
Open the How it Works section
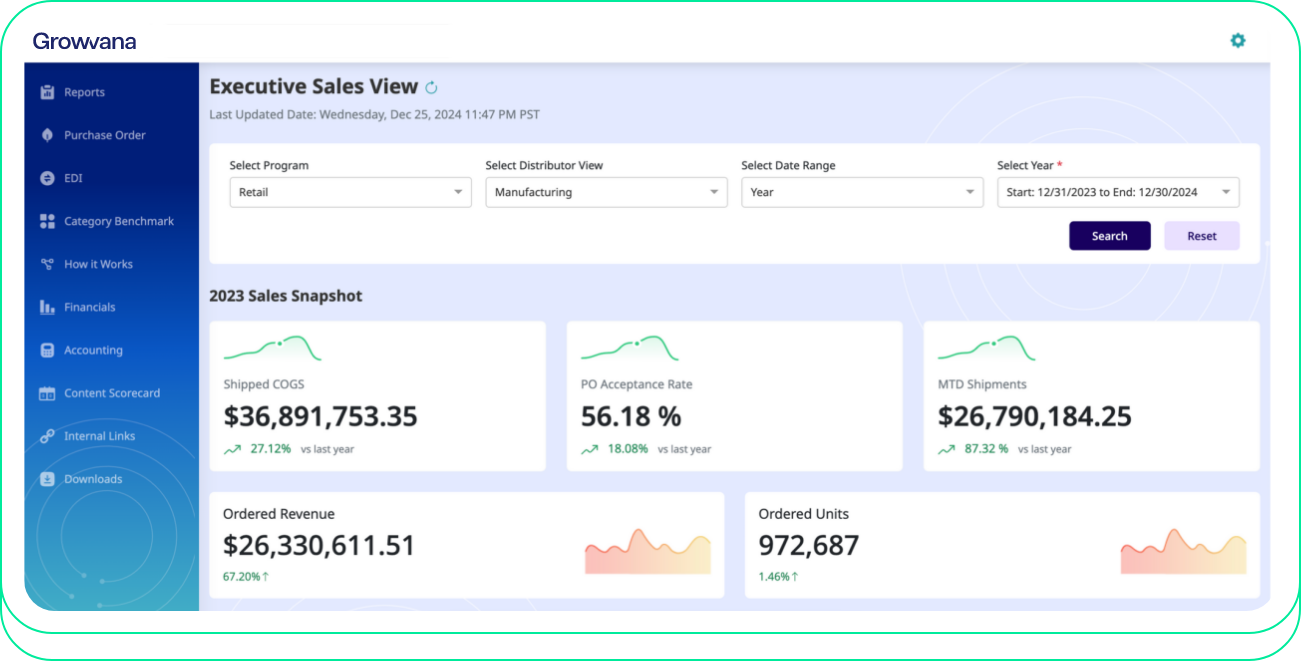point(47,264)
